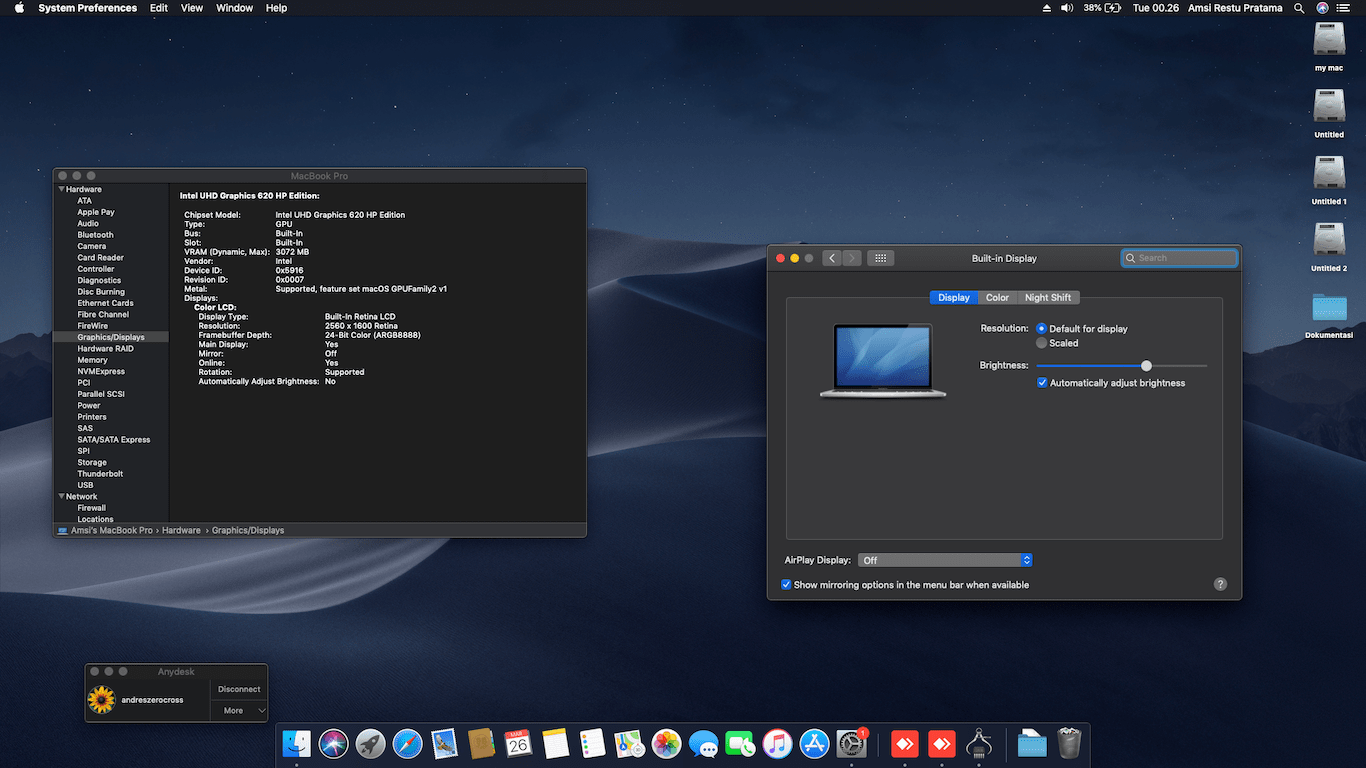This screenshot has height=768, width=1366.
Task: Launch Siri from the Dock
Action: (x=333, y=744)
